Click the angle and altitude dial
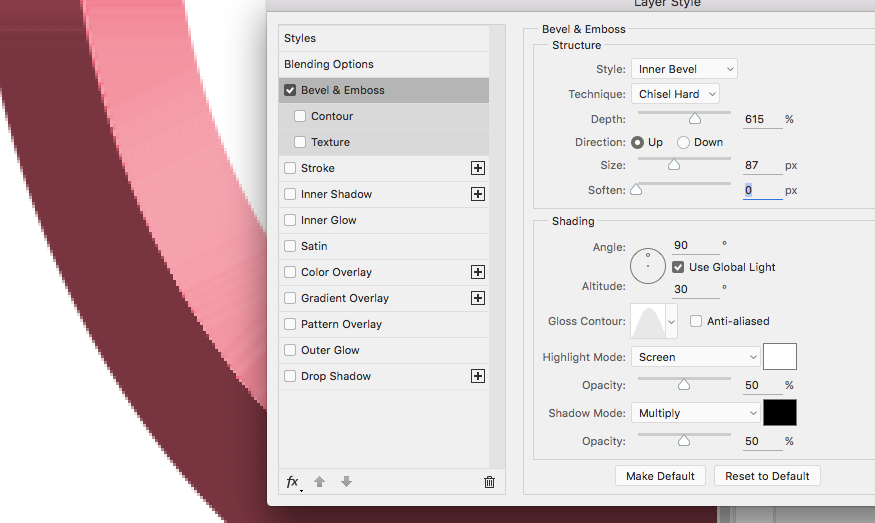The height and width of the screenshot is (523, 875). pyautogui.click(x=648, y=266)
